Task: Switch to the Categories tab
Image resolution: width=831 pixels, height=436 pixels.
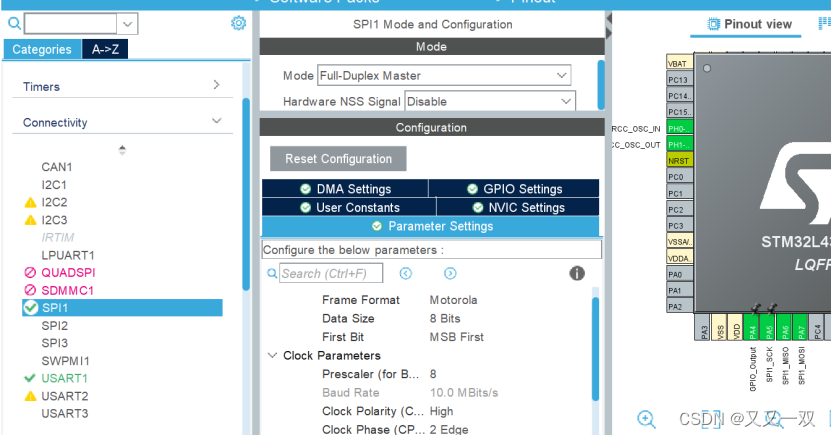Action: (x=42, y=49)
